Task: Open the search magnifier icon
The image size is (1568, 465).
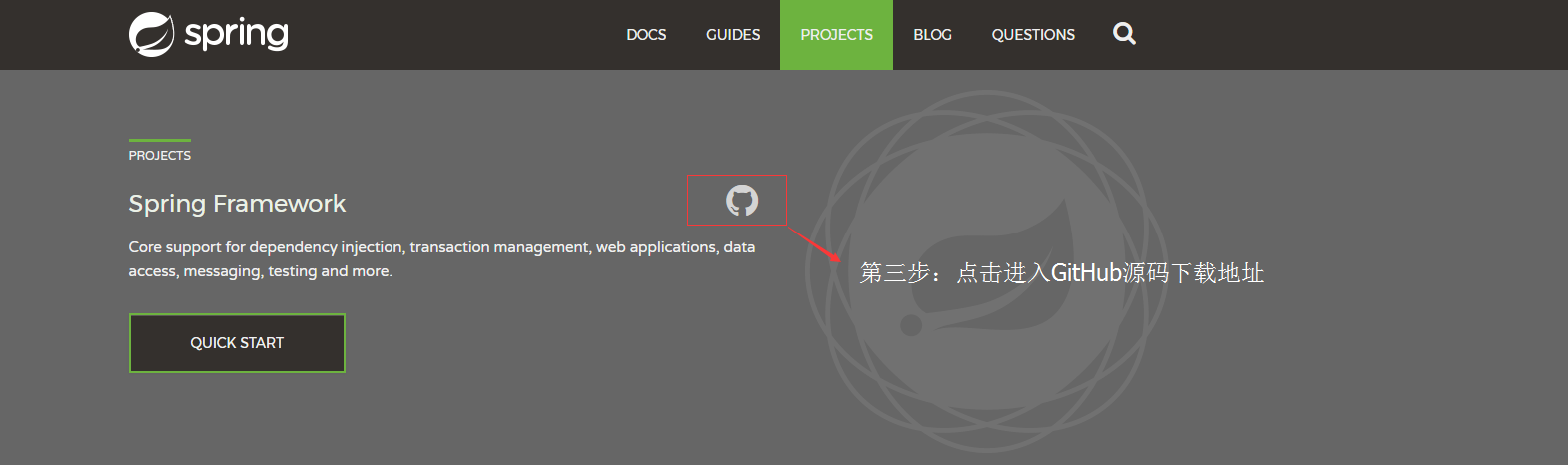Action: [1124, 34]
